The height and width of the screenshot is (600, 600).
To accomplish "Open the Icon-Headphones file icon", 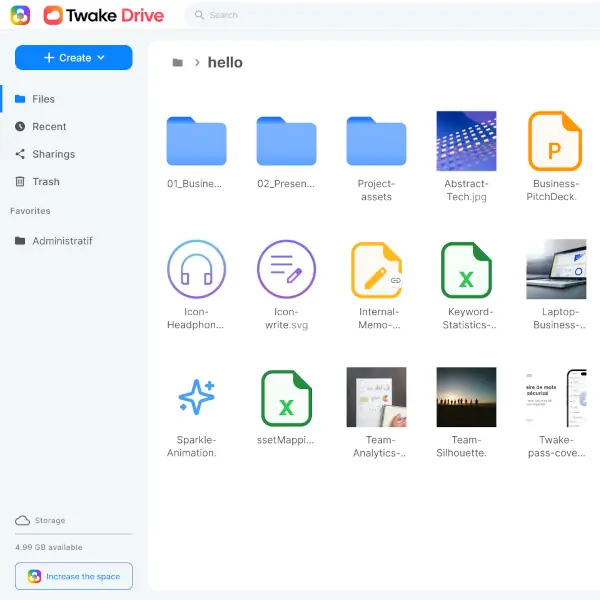I will tap(196, 269).
